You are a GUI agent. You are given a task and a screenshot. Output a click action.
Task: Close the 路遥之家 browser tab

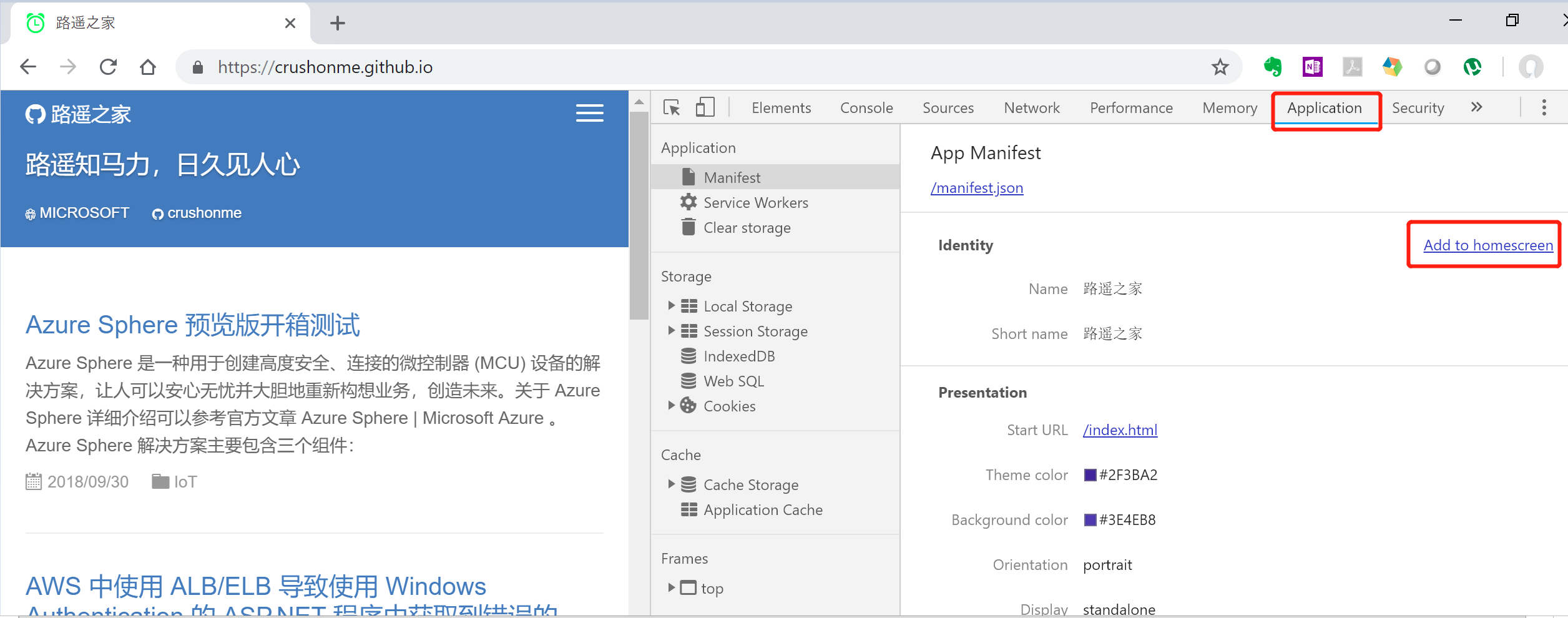290,23
